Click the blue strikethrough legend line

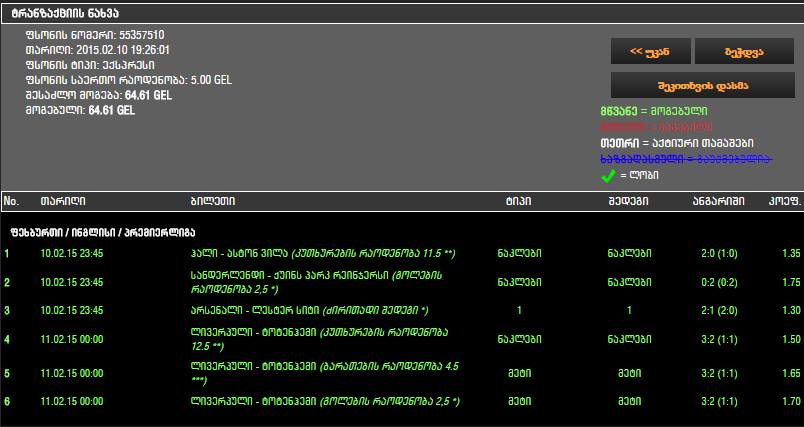(686, 159)
